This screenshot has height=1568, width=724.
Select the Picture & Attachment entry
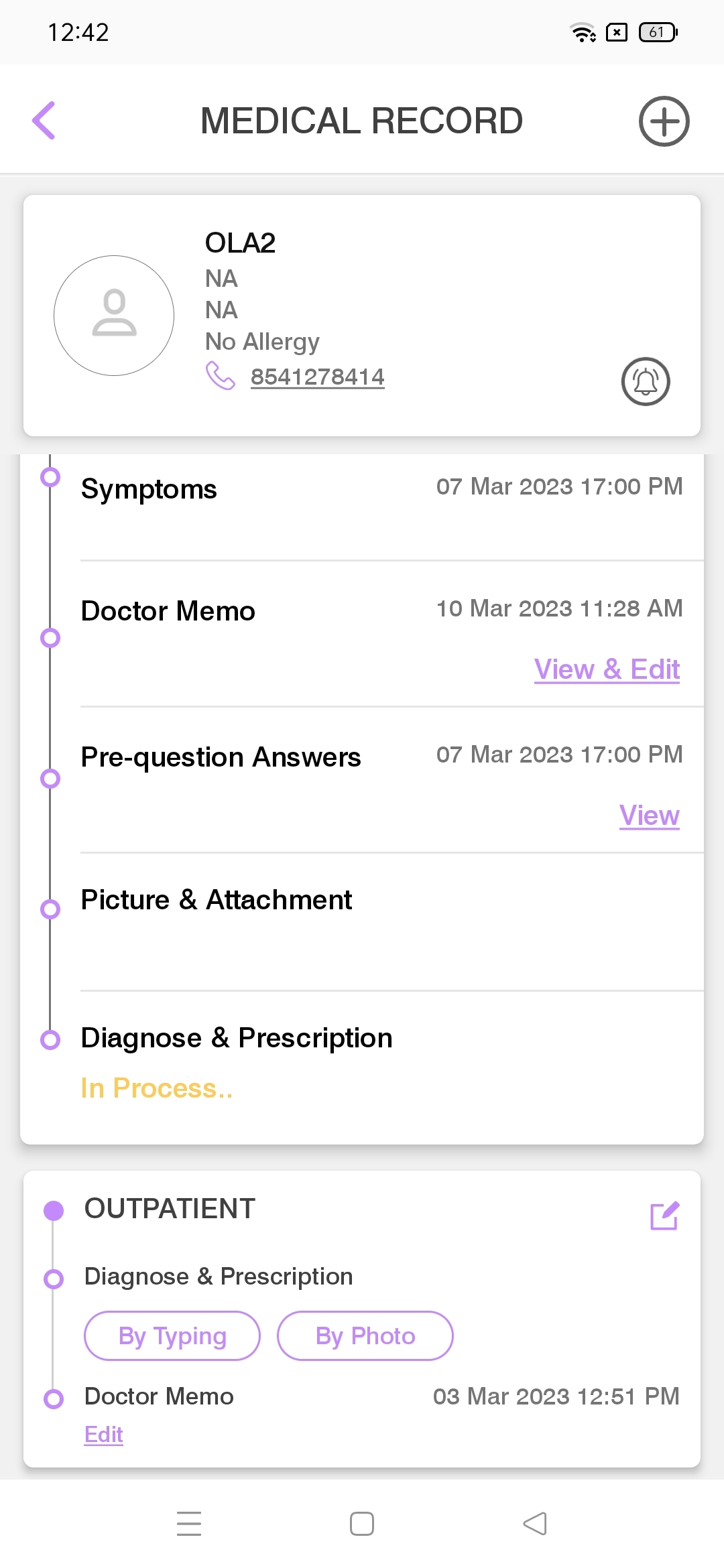click(x=216, y=900)
